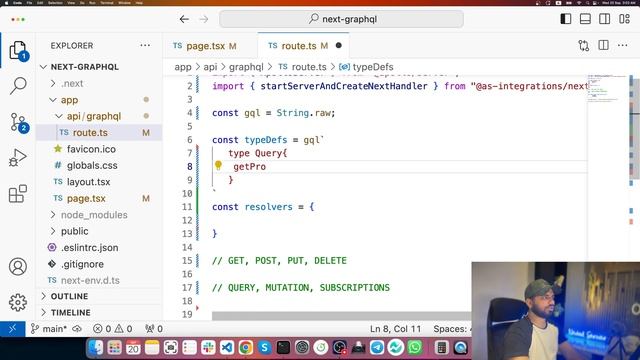Click the minimap code overview

click(x=608, y=88)
